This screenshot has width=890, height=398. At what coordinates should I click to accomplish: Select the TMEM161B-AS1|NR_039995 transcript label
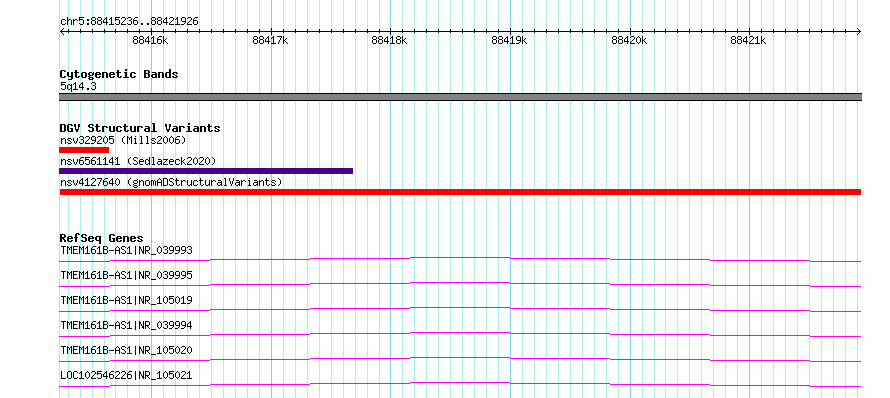127,275
